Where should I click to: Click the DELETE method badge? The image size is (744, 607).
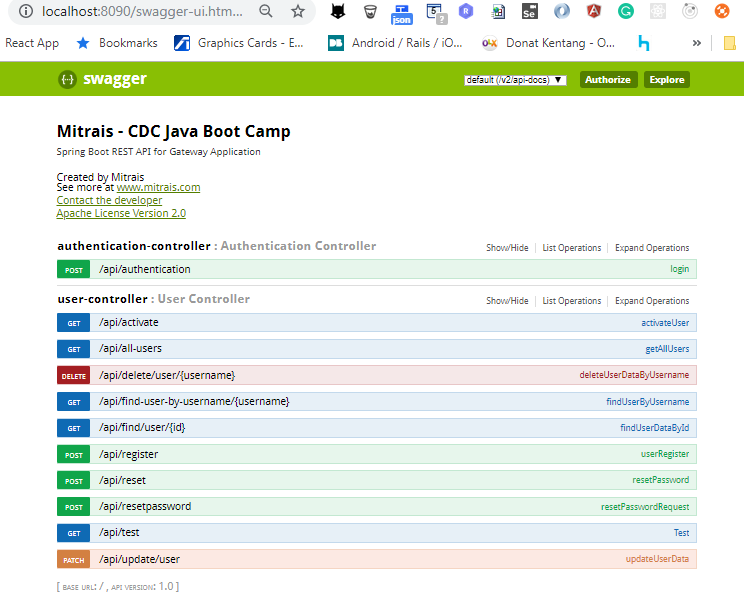[74, 375]
